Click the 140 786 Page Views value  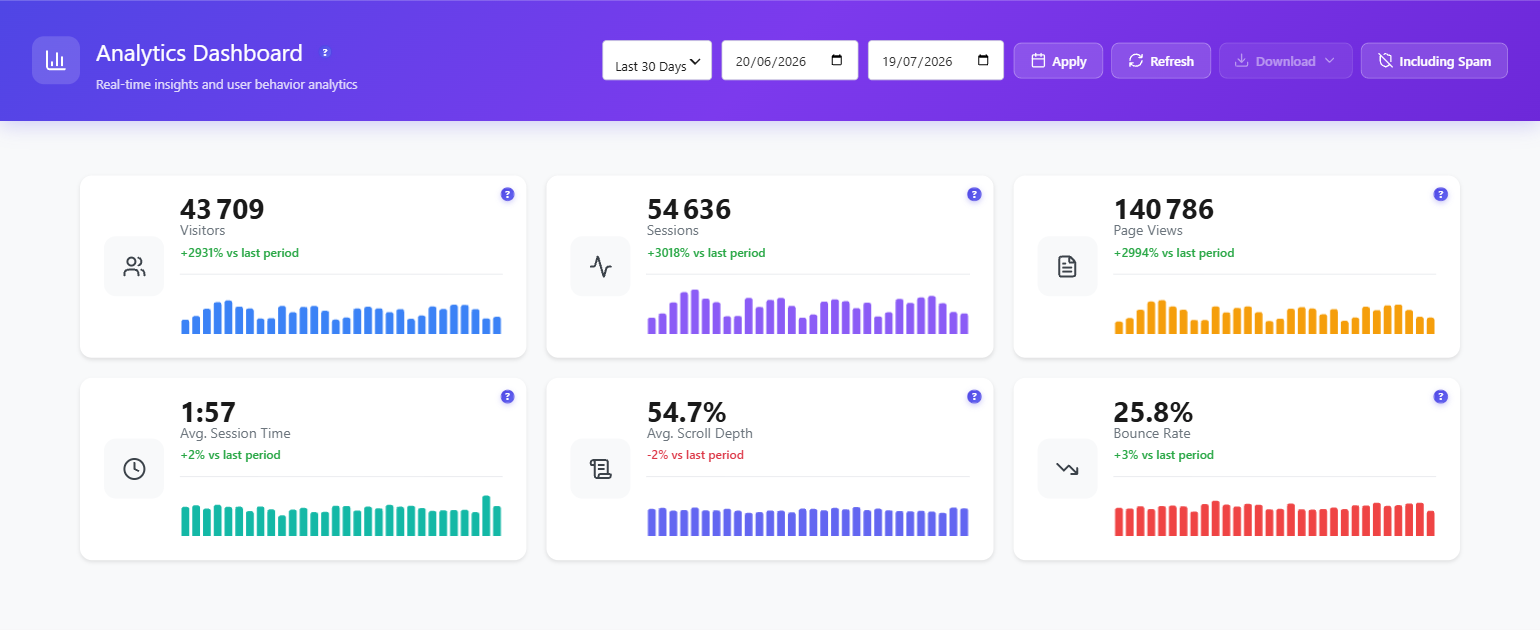(x=1163, y=209)
